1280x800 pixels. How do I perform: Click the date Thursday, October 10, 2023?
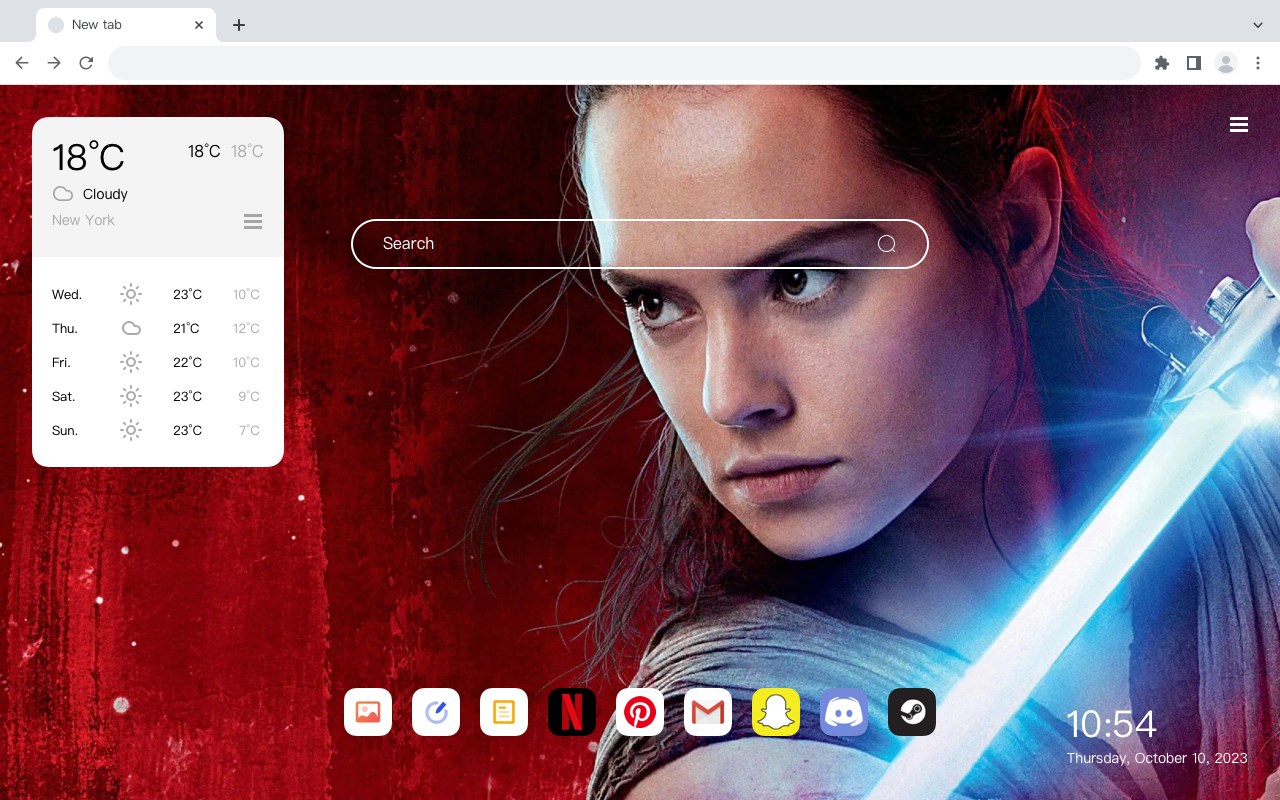tap(1157, 758)
